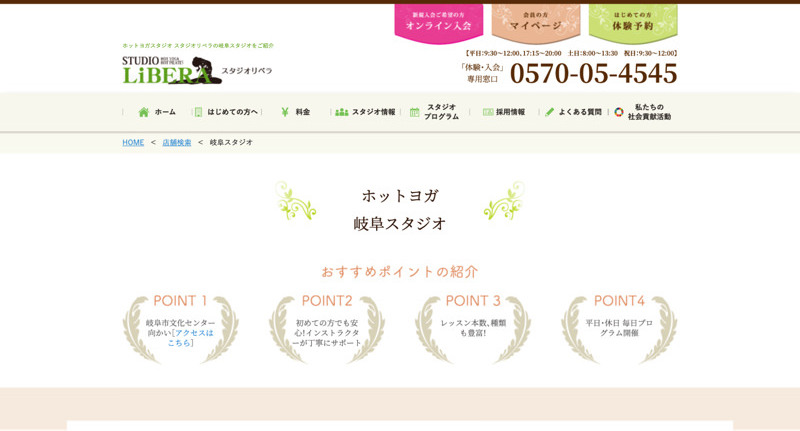Open the マイページ member banner
The width and height of the screenshot is (800, 431).
[x=535, y=23]
